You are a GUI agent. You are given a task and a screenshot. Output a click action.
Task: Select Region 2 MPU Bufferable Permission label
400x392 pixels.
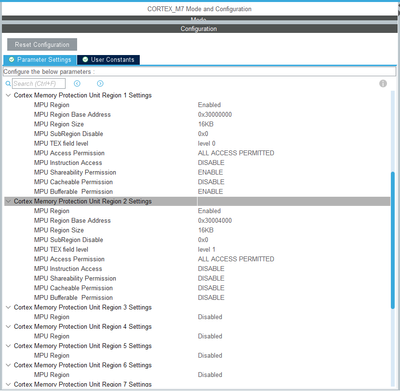[73, 298]
